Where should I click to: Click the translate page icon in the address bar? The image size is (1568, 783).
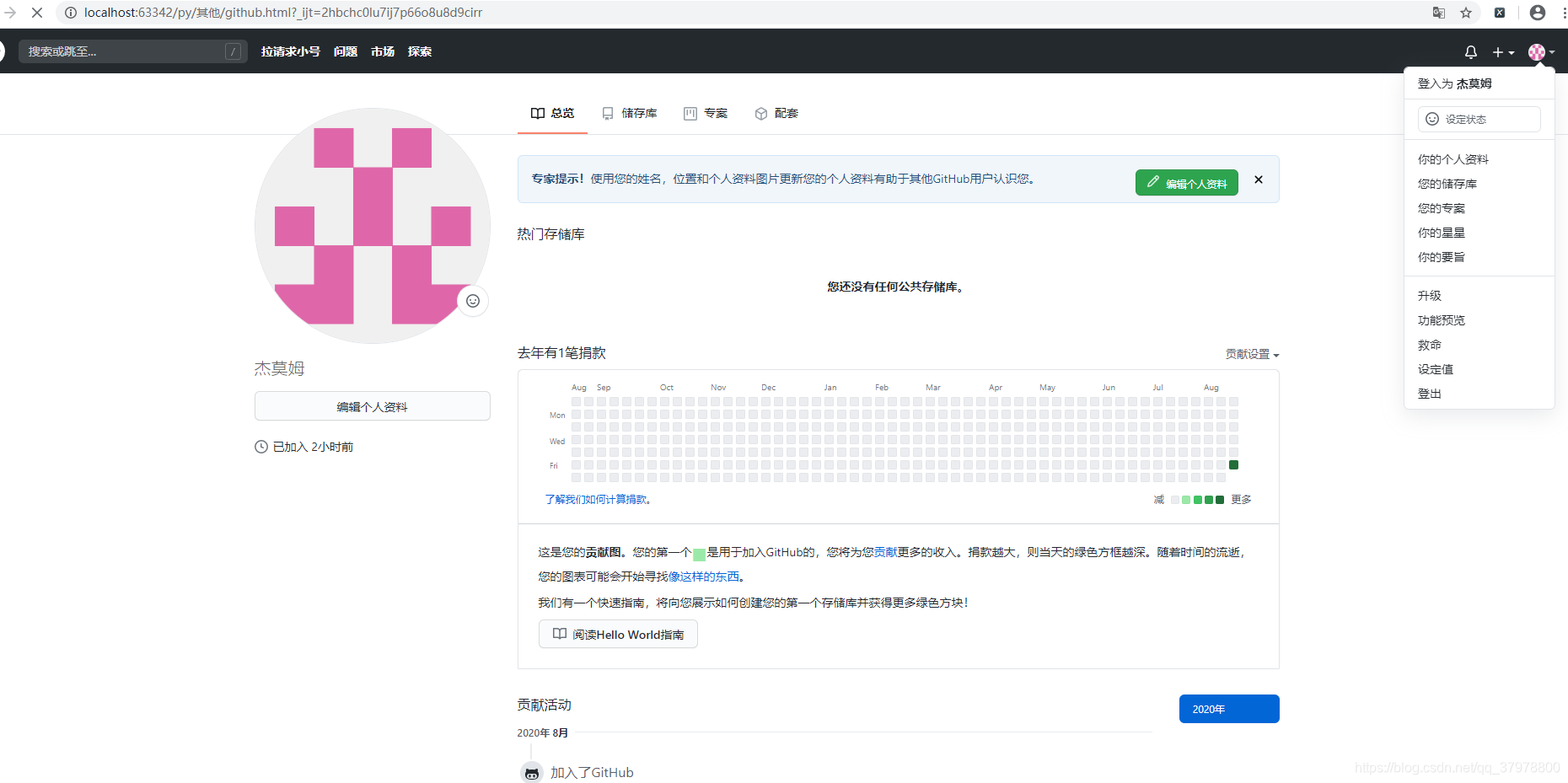tap(1438, 13)
